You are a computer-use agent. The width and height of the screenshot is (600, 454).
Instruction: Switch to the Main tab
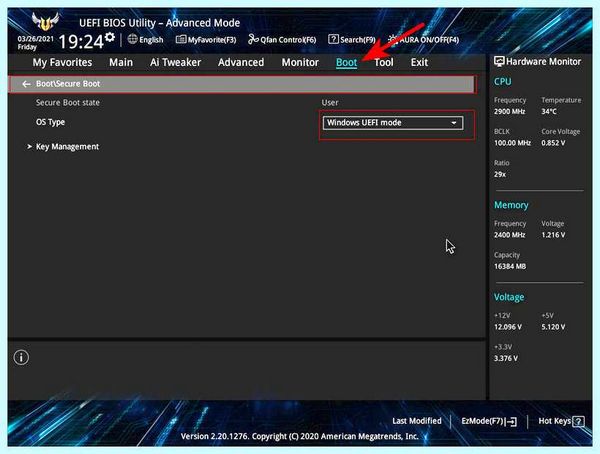[121, 62]
